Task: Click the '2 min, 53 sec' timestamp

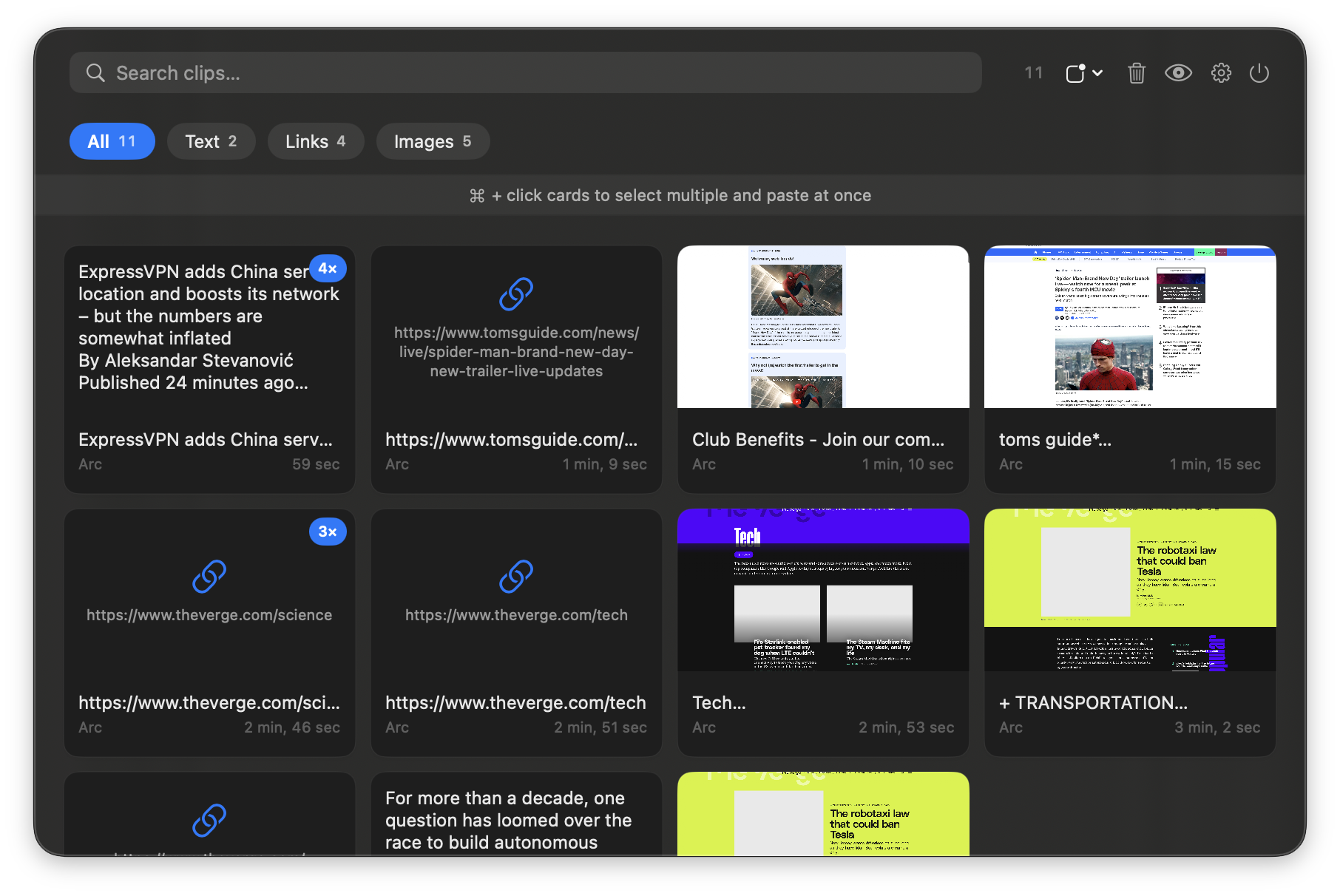Action: pos(906,727)
